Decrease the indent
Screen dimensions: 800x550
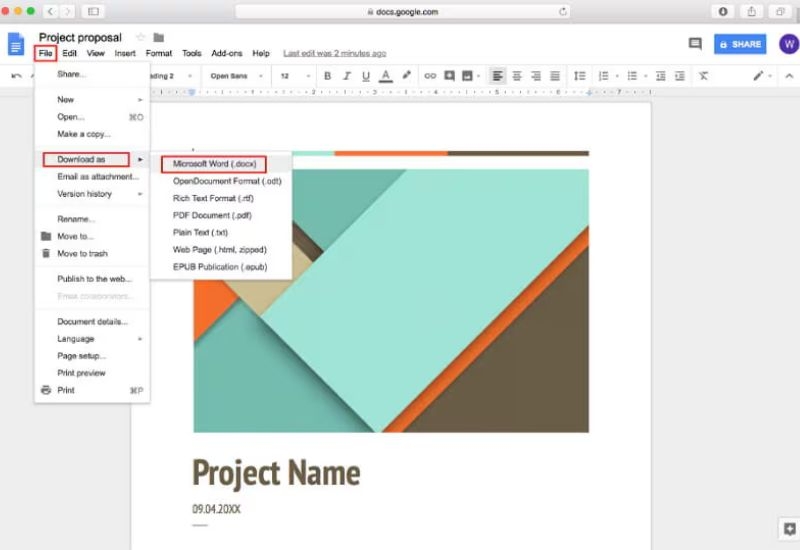(x=661, y=76)
